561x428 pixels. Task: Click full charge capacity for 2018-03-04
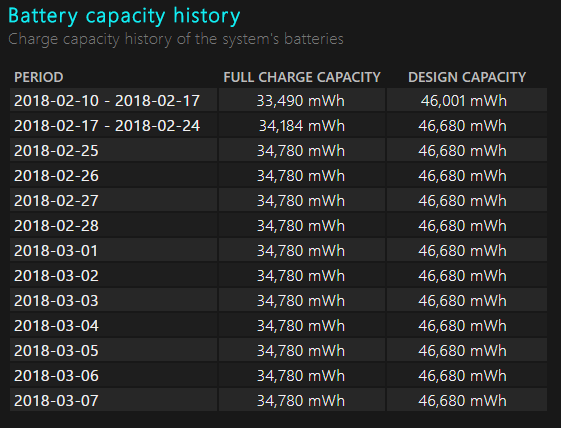[x=302, y=325]
